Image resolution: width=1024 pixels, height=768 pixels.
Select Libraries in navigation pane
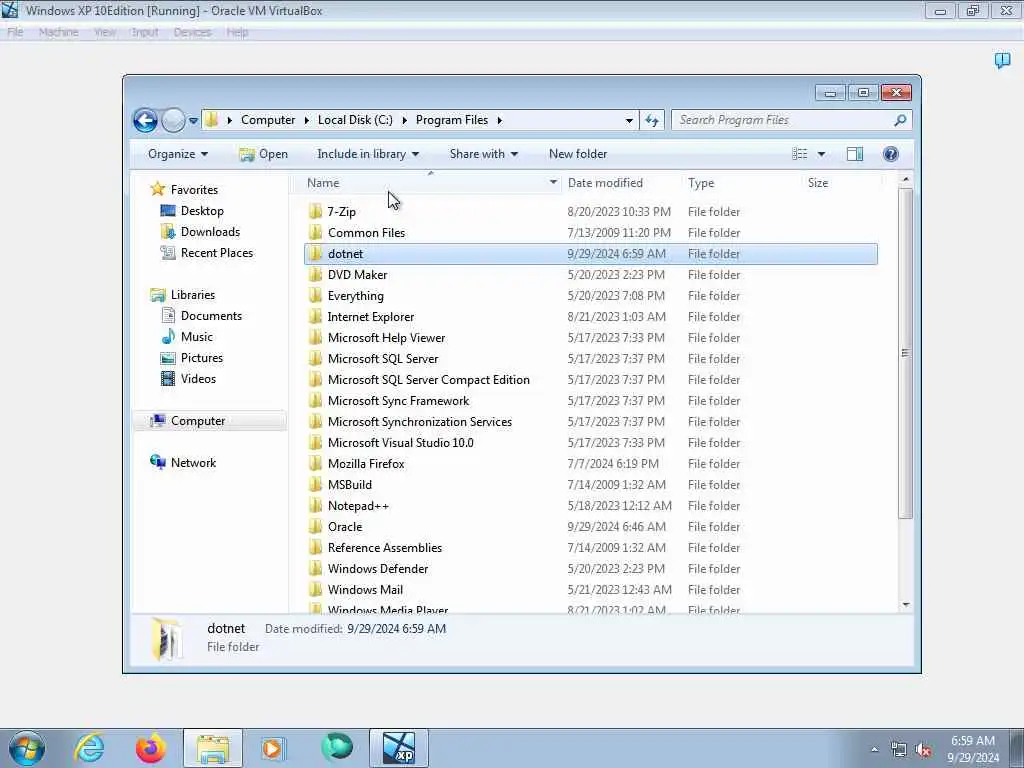click(x=193, y=295)
